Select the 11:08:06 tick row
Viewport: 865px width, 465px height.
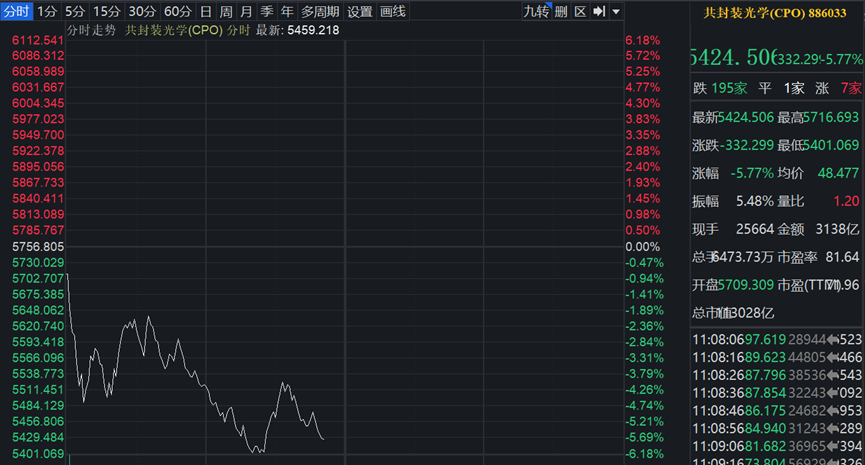coord(777,340)
